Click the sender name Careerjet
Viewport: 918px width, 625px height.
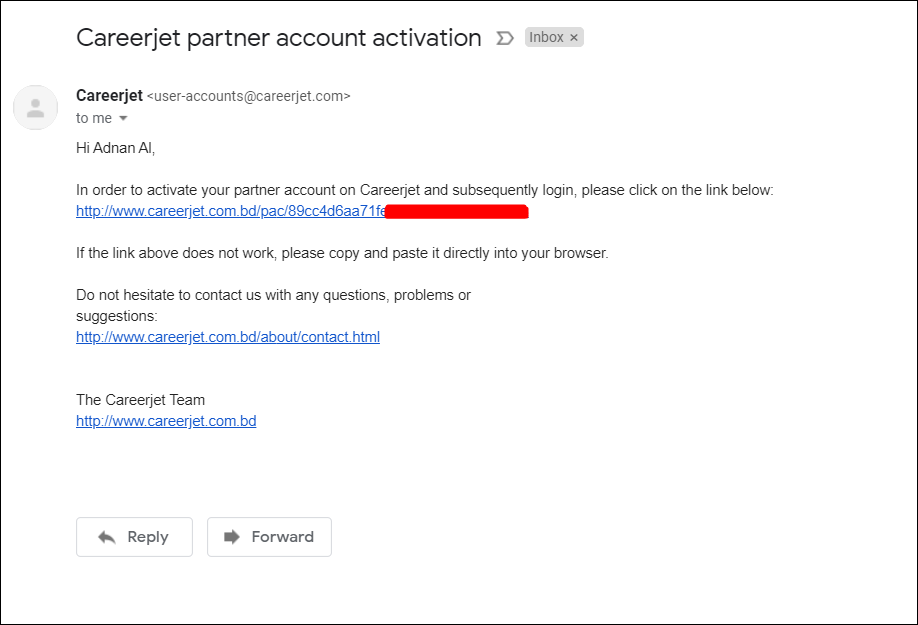(109, 95)
